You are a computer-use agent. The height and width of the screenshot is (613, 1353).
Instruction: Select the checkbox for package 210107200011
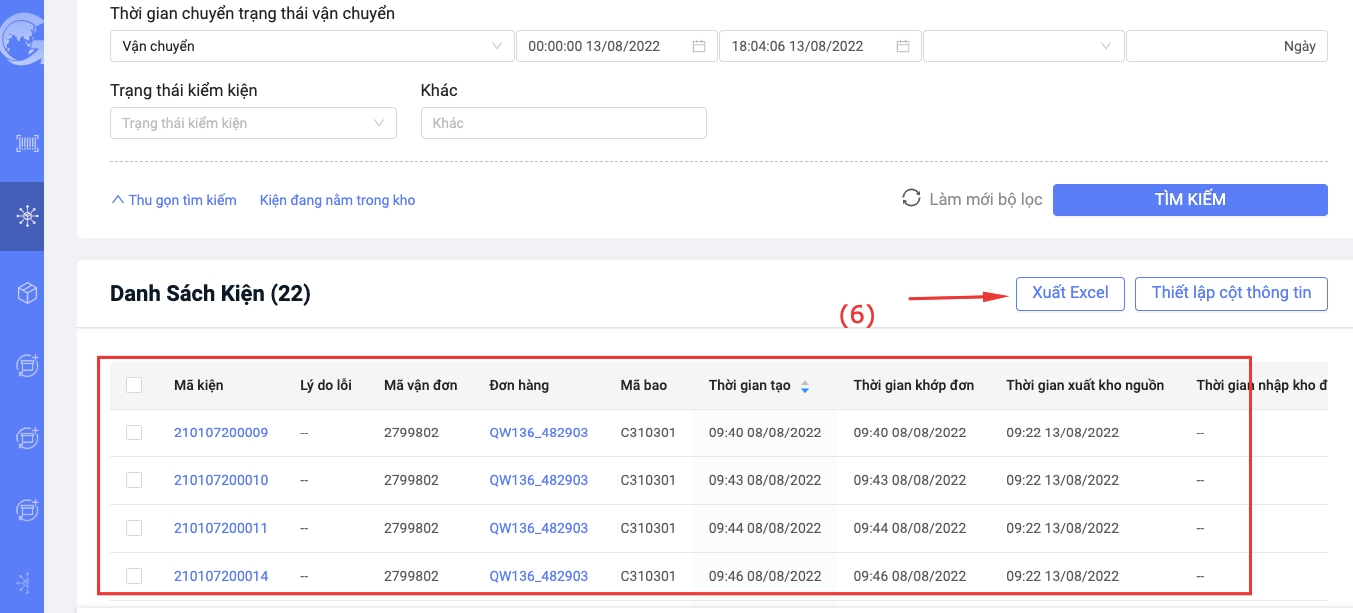(x=134, y=528)
